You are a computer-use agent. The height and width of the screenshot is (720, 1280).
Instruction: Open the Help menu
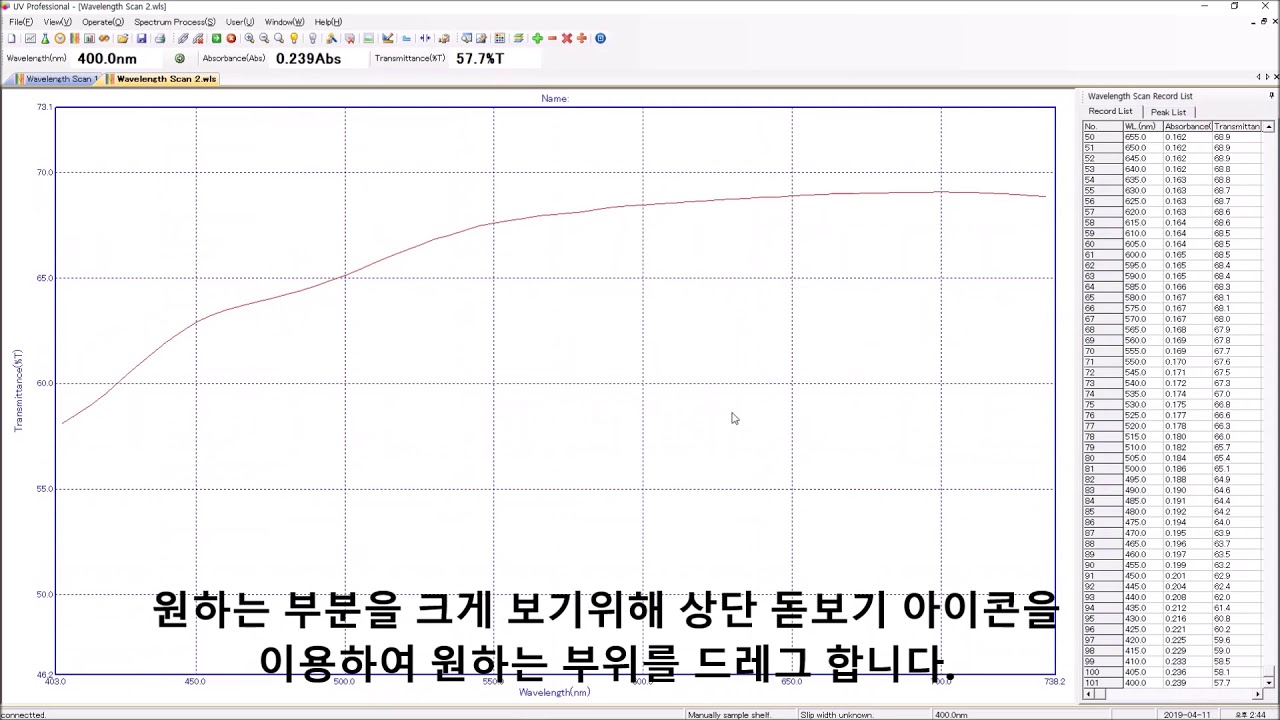pyautogui.click(x=328, y=22)
